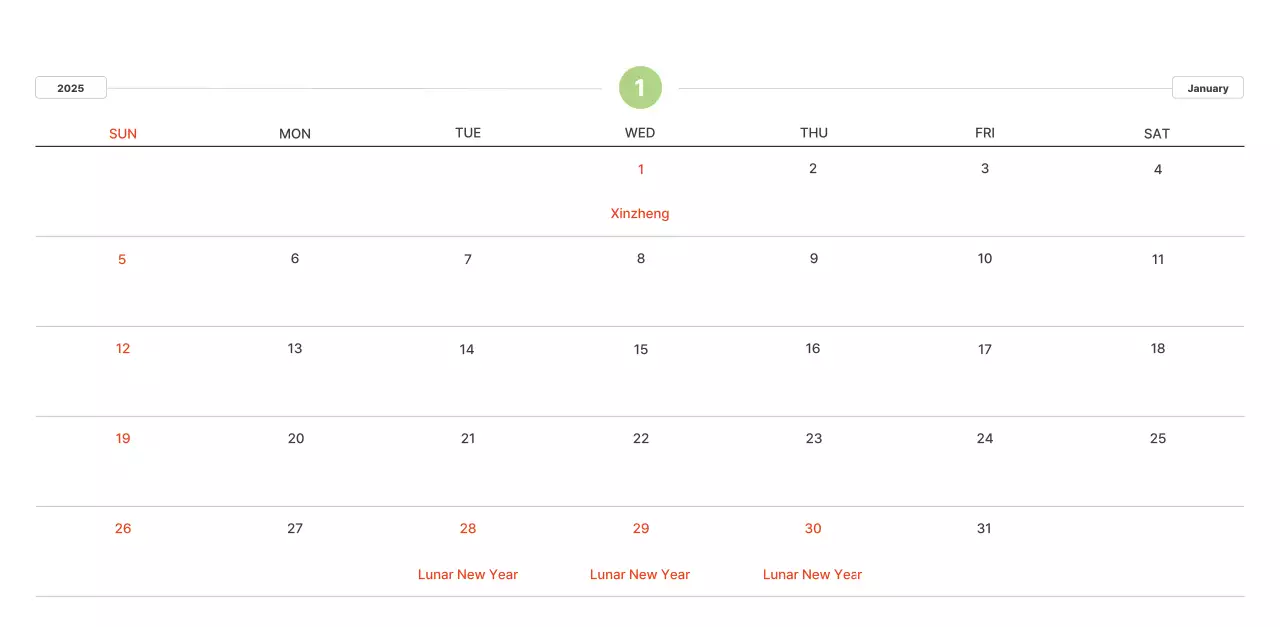
Task: Pick January 10 in the calendar
Action: 985,259
